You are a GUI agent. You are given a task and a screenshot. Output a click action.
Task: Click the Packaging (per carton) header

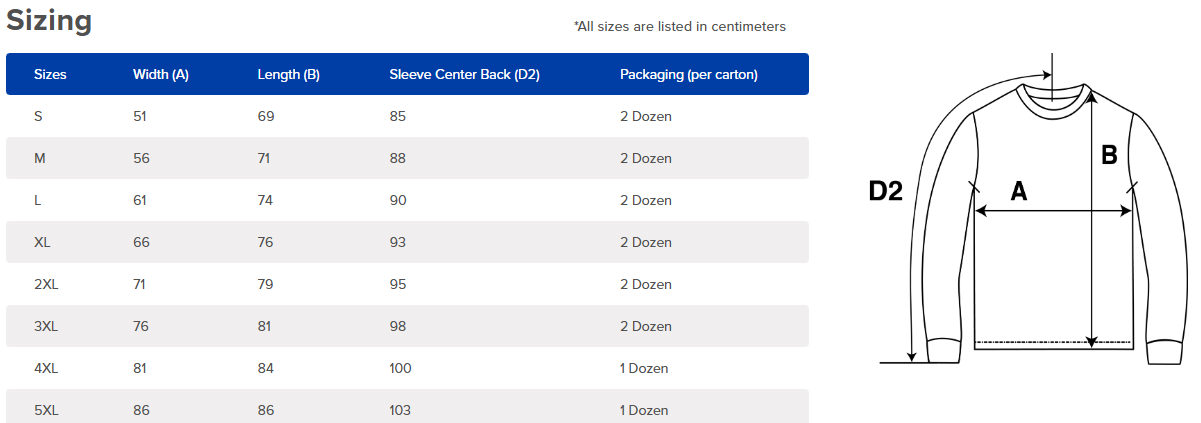[689, 75]
